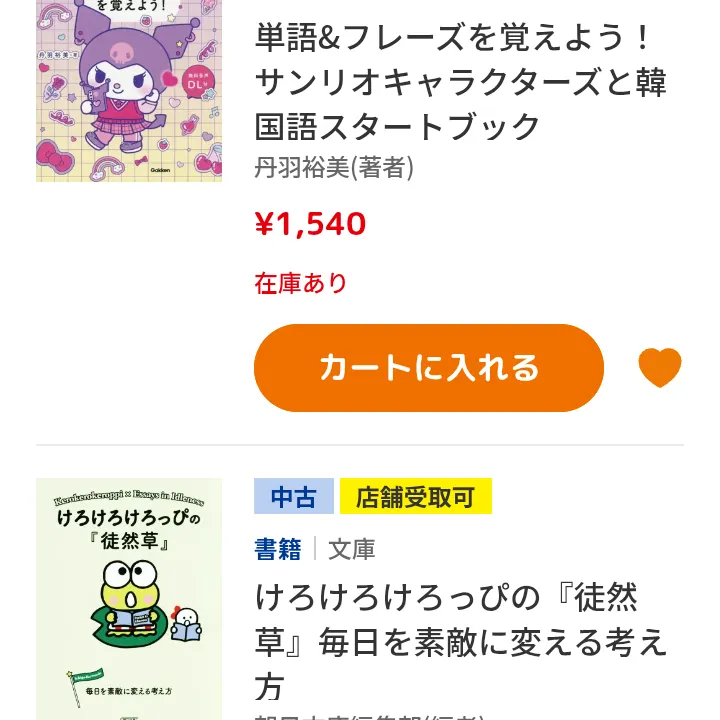Click the Keroppi frog illustration on the cover

point(130,595)
